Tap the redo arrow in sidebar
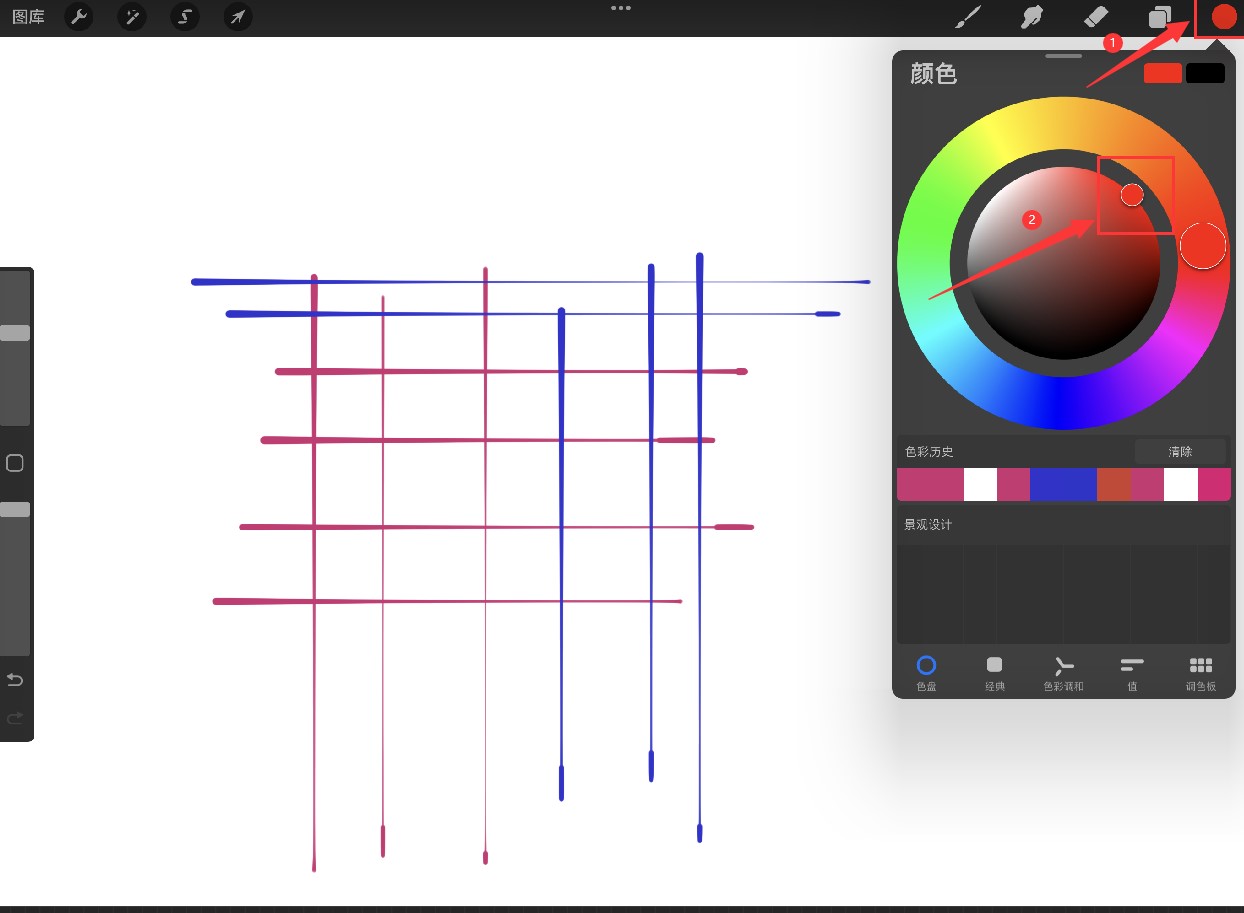 point(15,718)
